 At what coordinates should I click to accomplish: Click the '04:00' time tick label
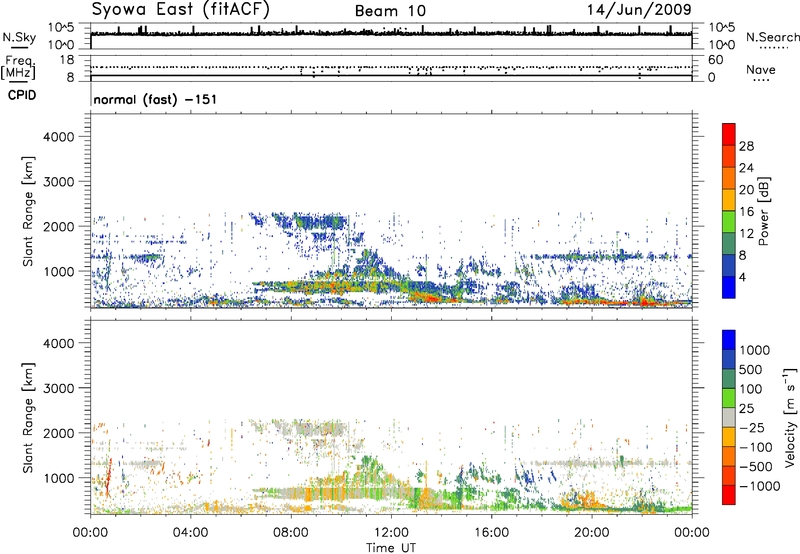click(x=191, y=533)
